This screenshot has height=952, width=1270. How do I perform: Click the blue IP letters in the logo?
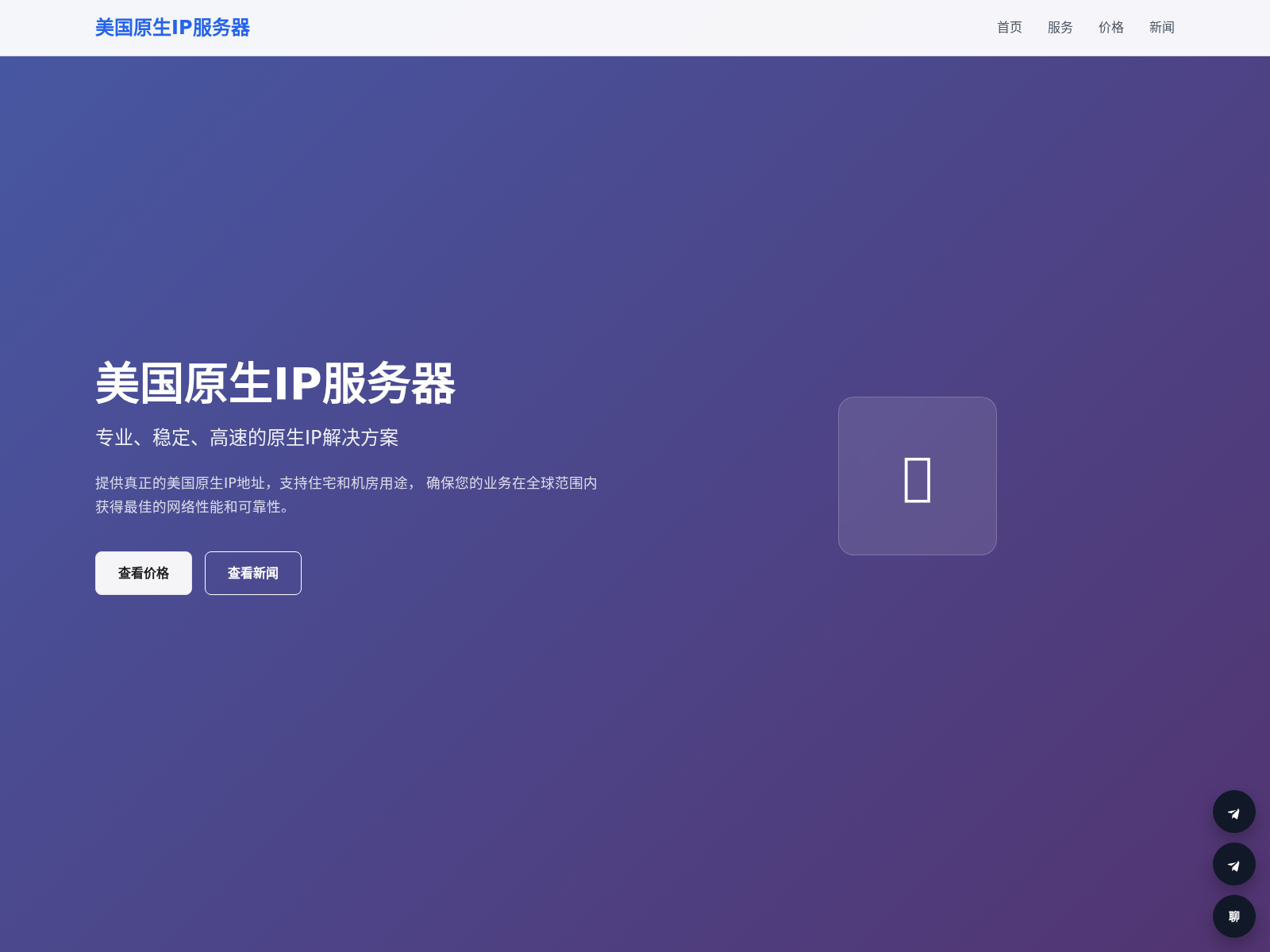click(x=182, y=28)
